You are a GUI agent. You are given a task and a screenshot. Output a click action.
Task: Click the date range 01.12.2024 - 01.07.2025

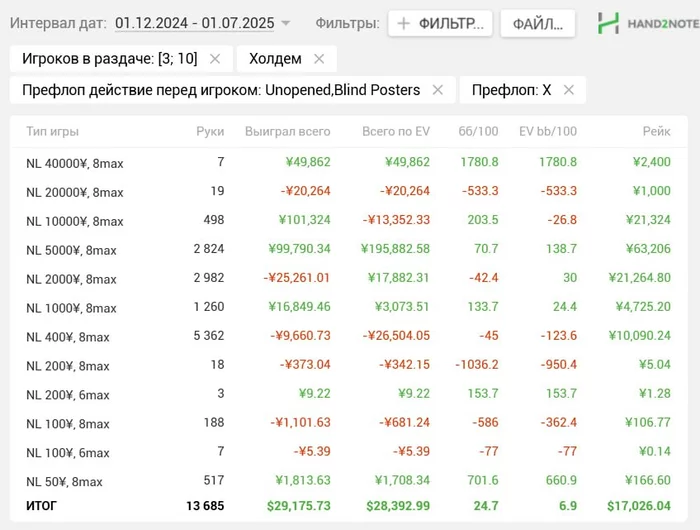point(194,22)
